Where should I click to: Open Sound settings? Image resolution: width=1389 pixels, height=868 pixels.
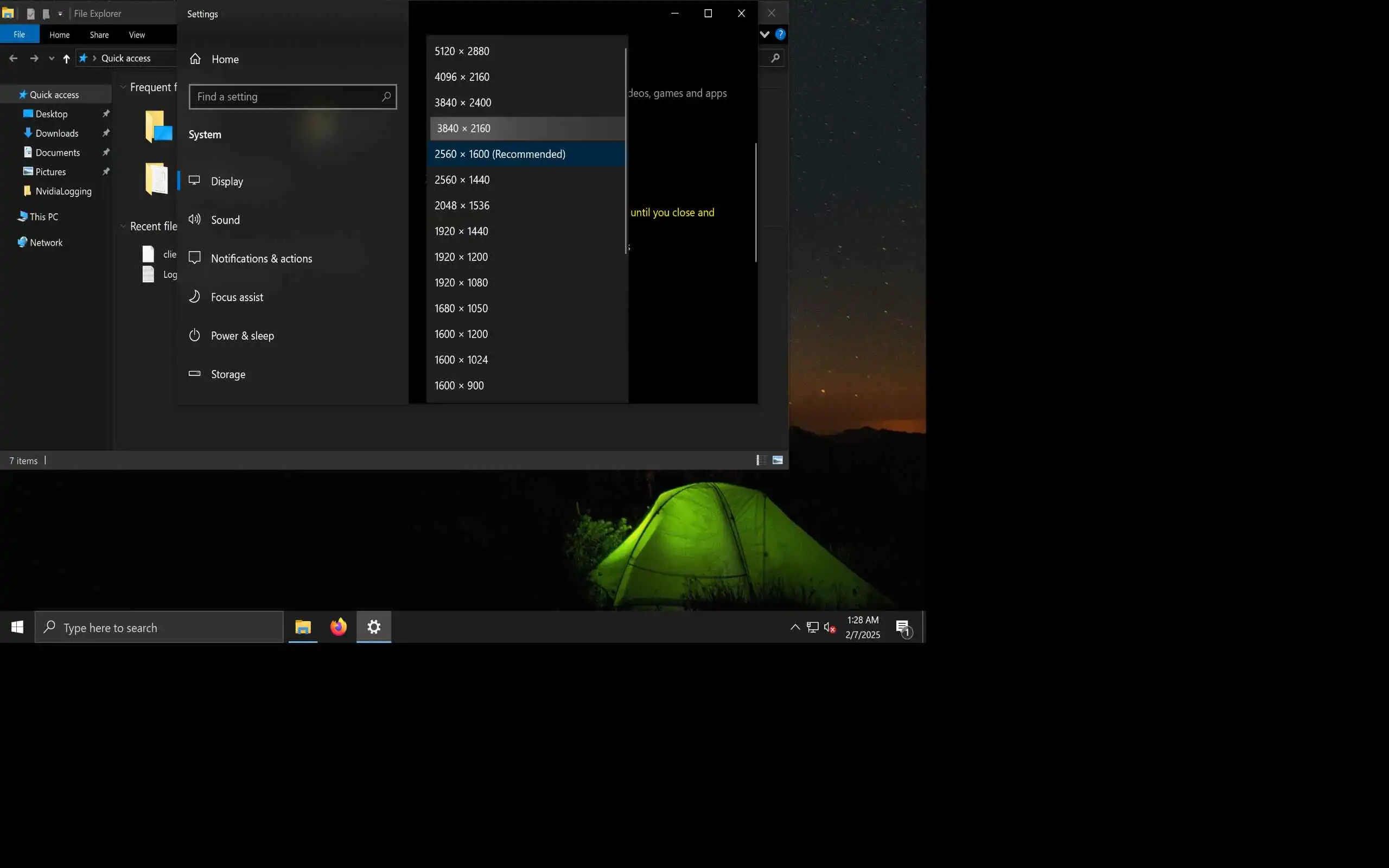(225, 220)
